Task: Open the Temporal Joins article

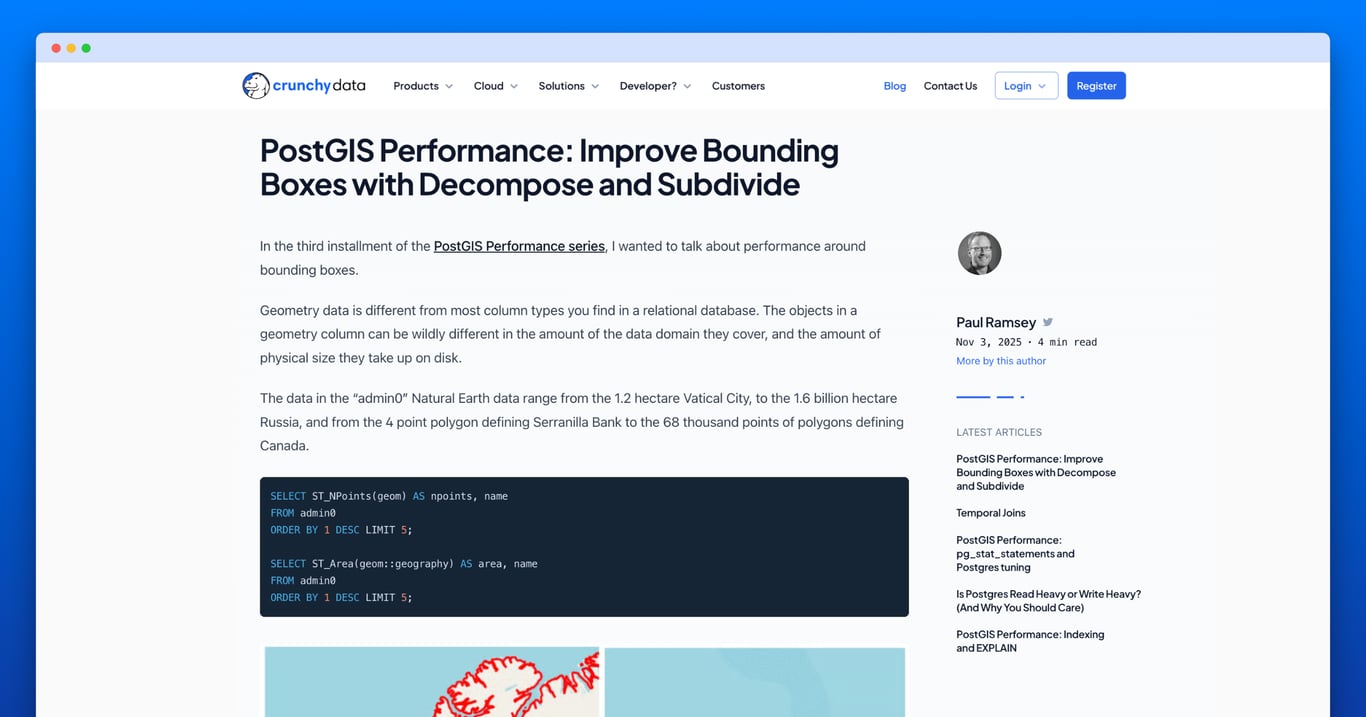Action: point(991,513)
